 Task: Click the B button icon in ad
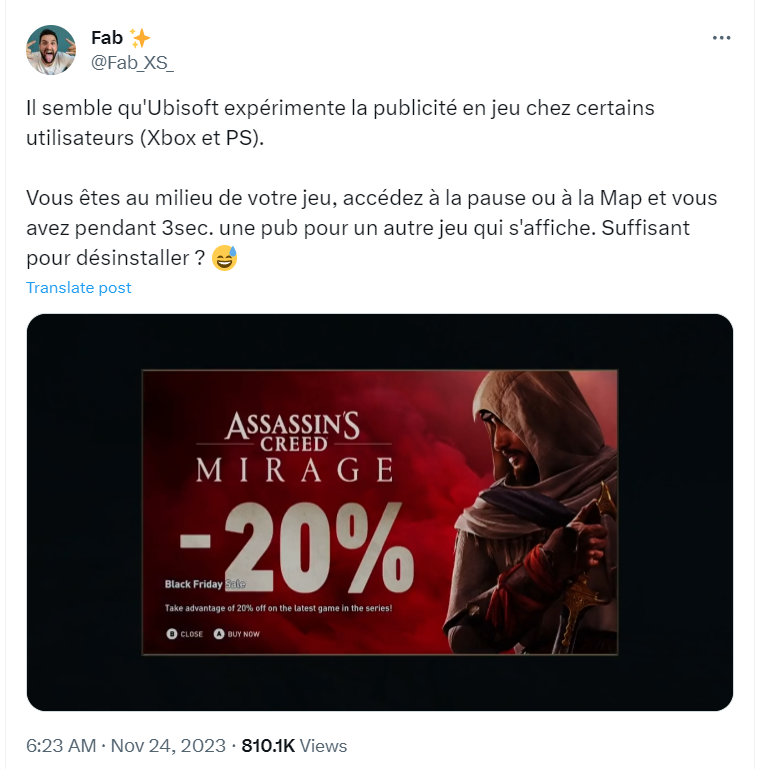tap(172, 634)
